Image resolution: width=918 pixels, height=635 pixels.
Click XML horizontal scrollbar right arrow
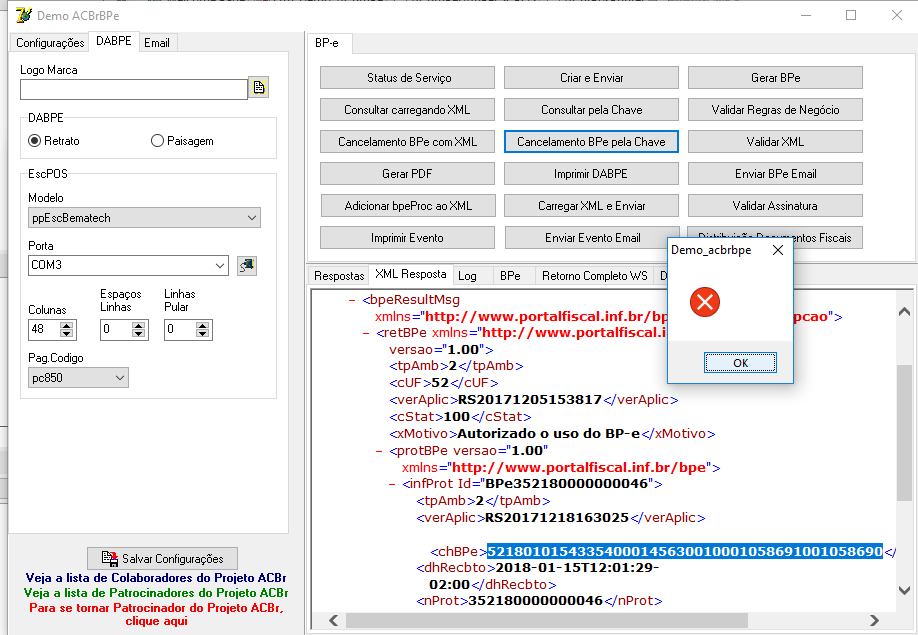[x=874, y=620]
